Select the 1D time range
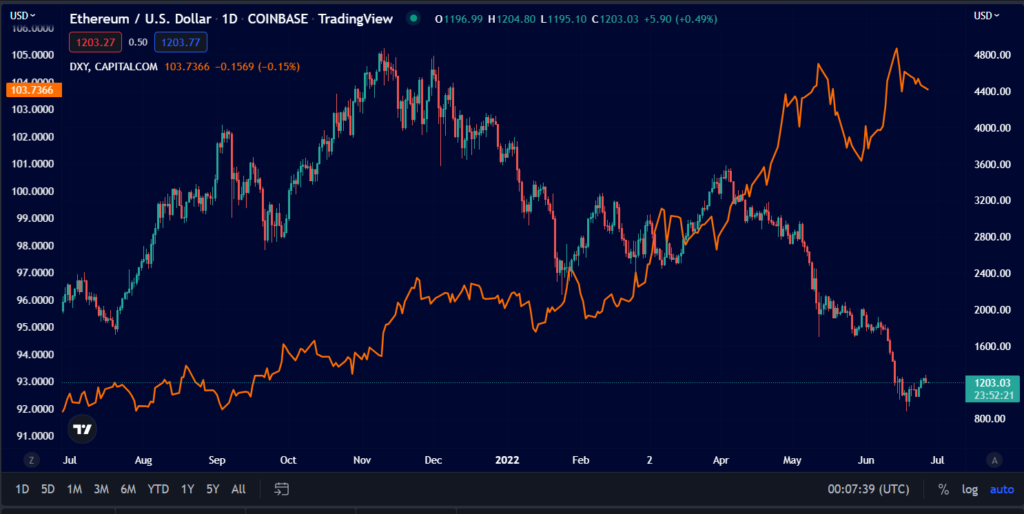Image resolution: width=1024 pixels, height=514 pixels. (22, 489)
